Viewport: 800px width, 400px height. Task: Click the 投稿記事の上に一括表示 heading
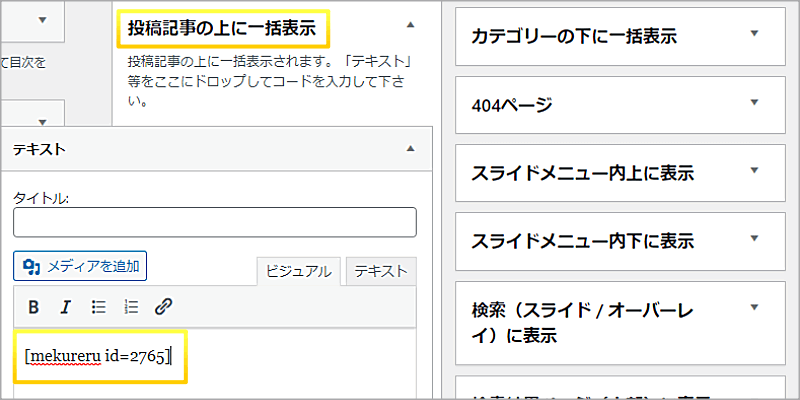coord(222,27)
